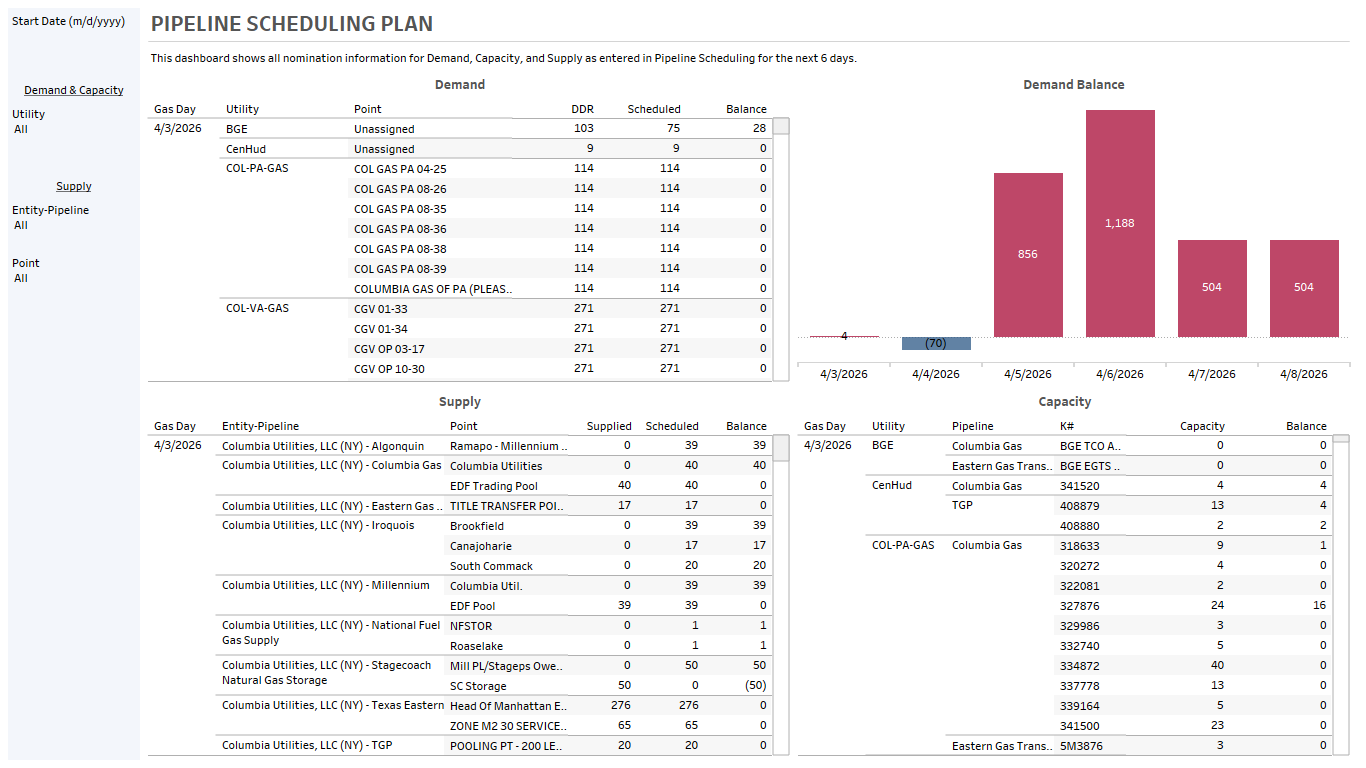Click the SC Storage row in Supply

(478, 686)
